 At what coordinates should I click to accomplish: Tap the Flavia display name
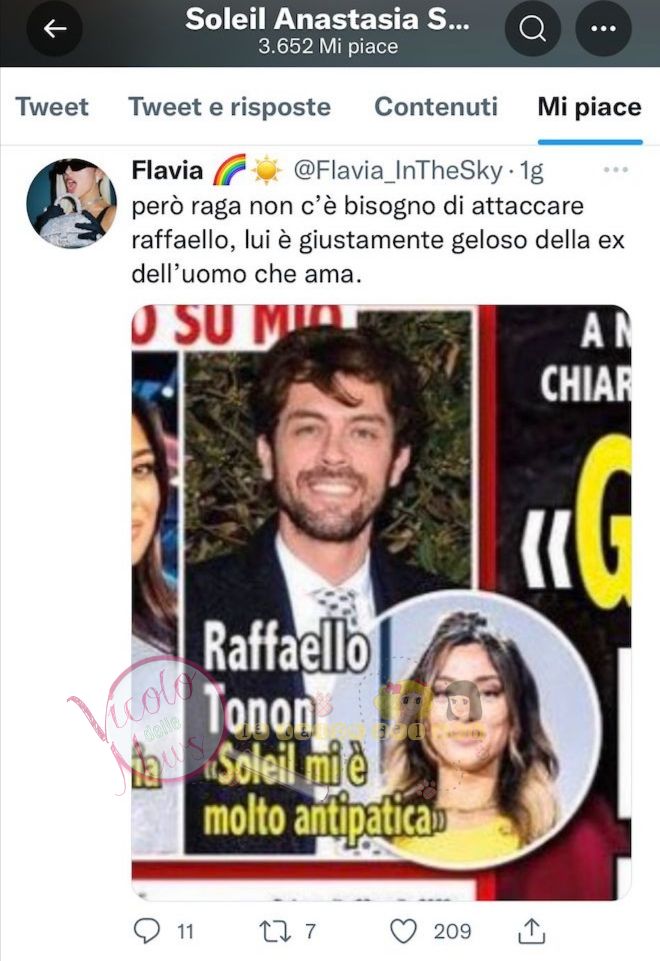tap(167, 170)
